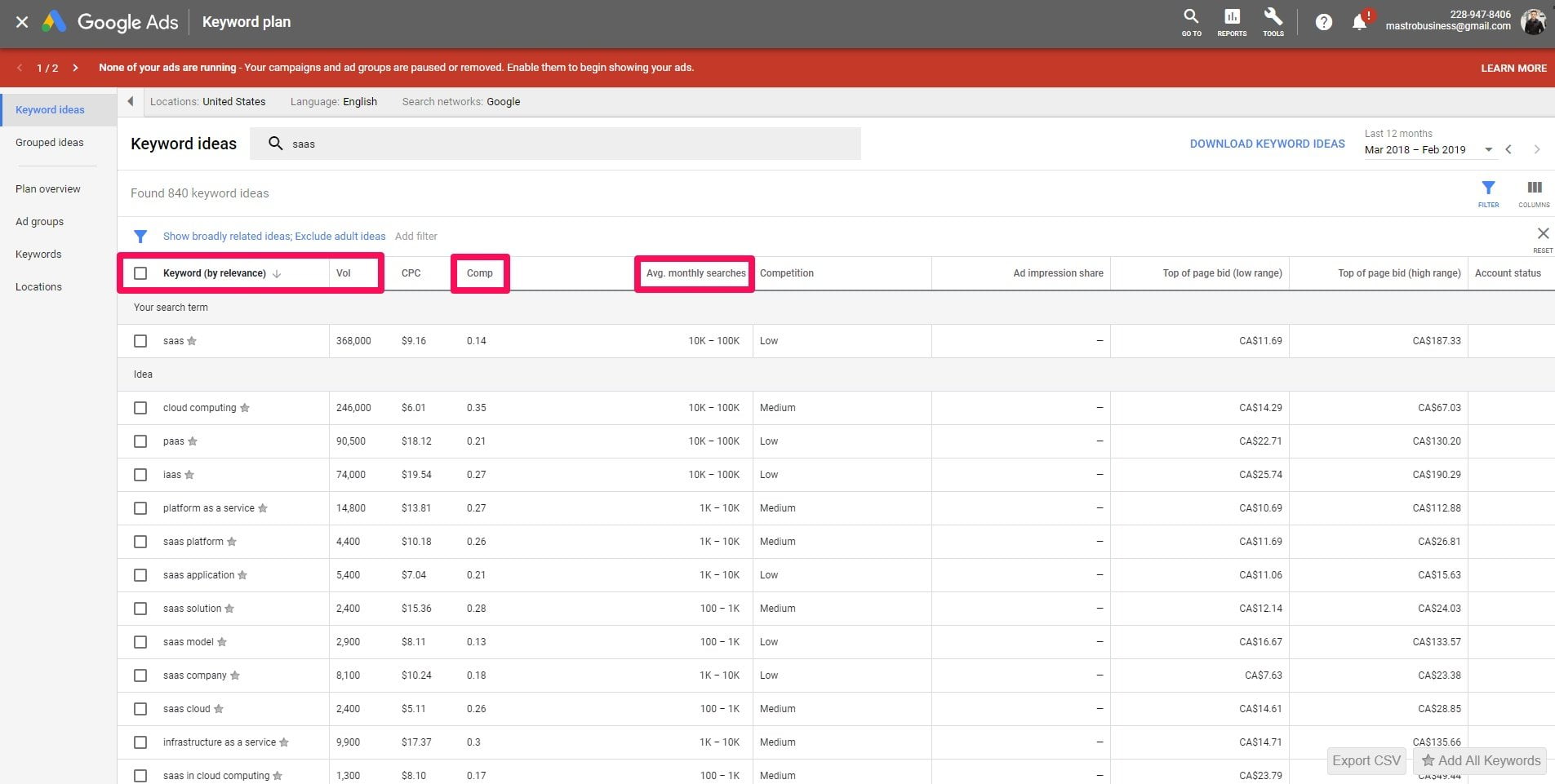Edit Search networks: Google setting
The image size is (1555, 784).
tap(460, 101)
